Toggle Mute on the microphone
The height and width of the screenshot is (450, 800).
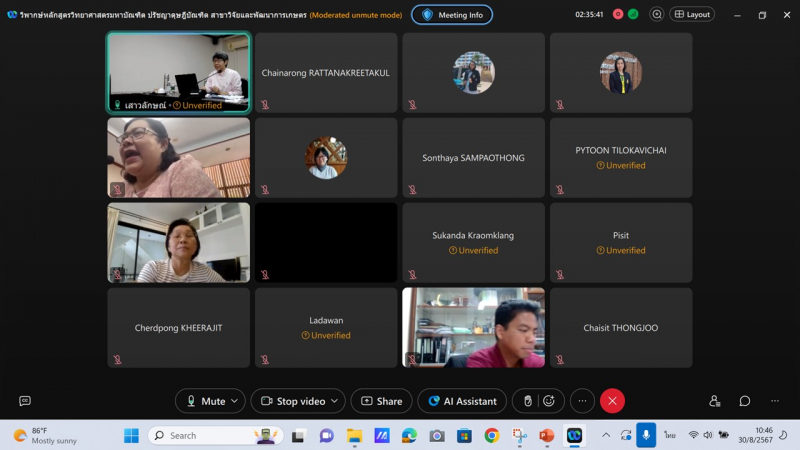click(204, 401)
